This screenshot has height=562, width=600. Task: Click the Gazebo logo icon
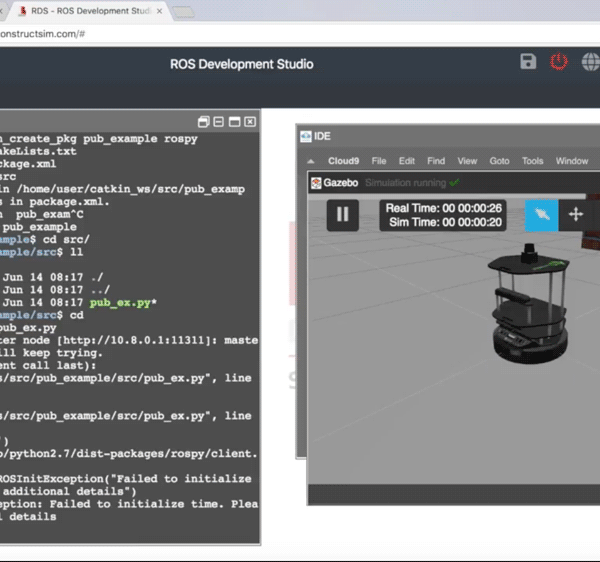coord(316,183)
